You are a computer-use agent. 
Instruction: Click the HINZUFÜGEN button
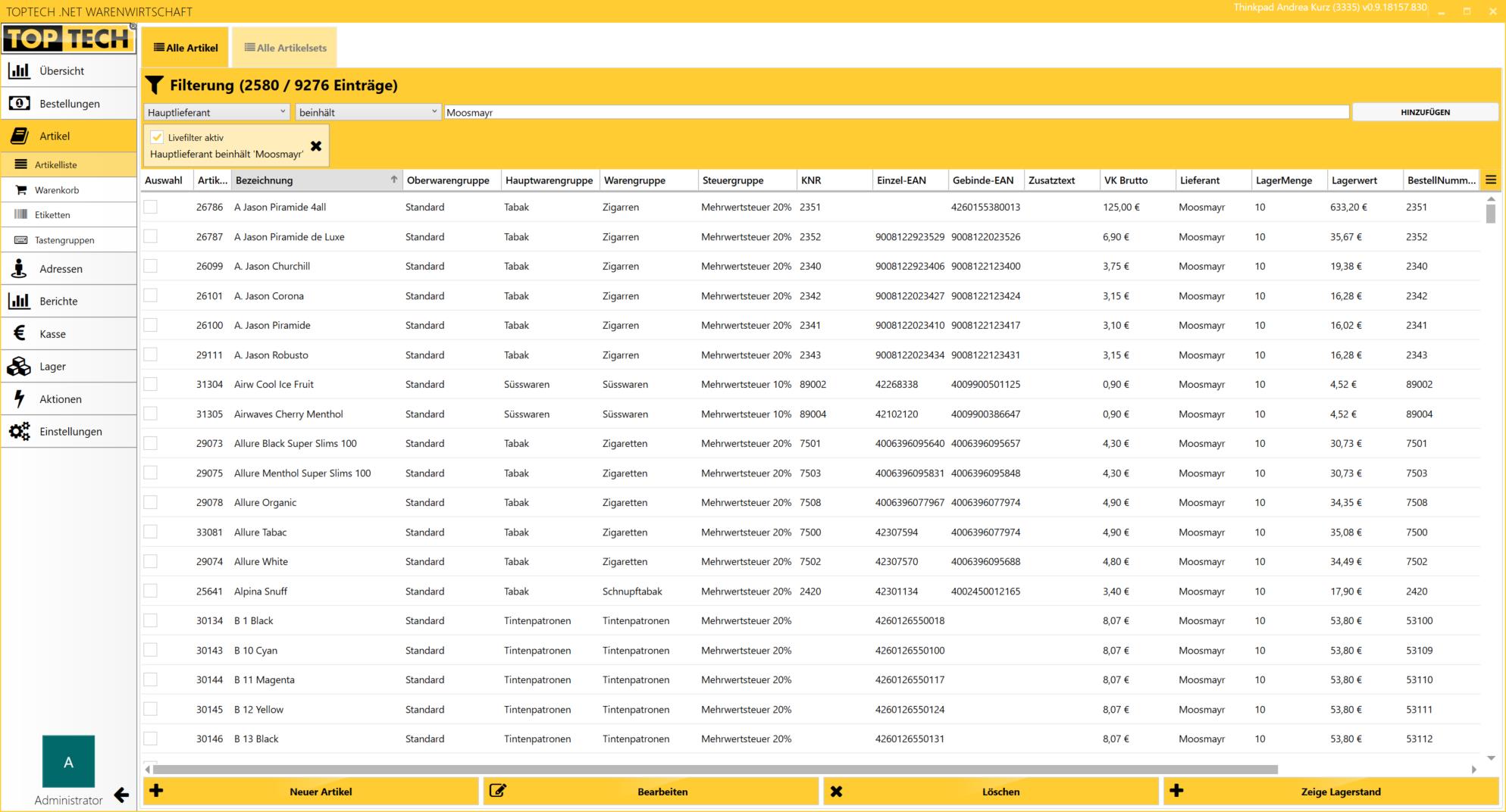point(1425,112)
